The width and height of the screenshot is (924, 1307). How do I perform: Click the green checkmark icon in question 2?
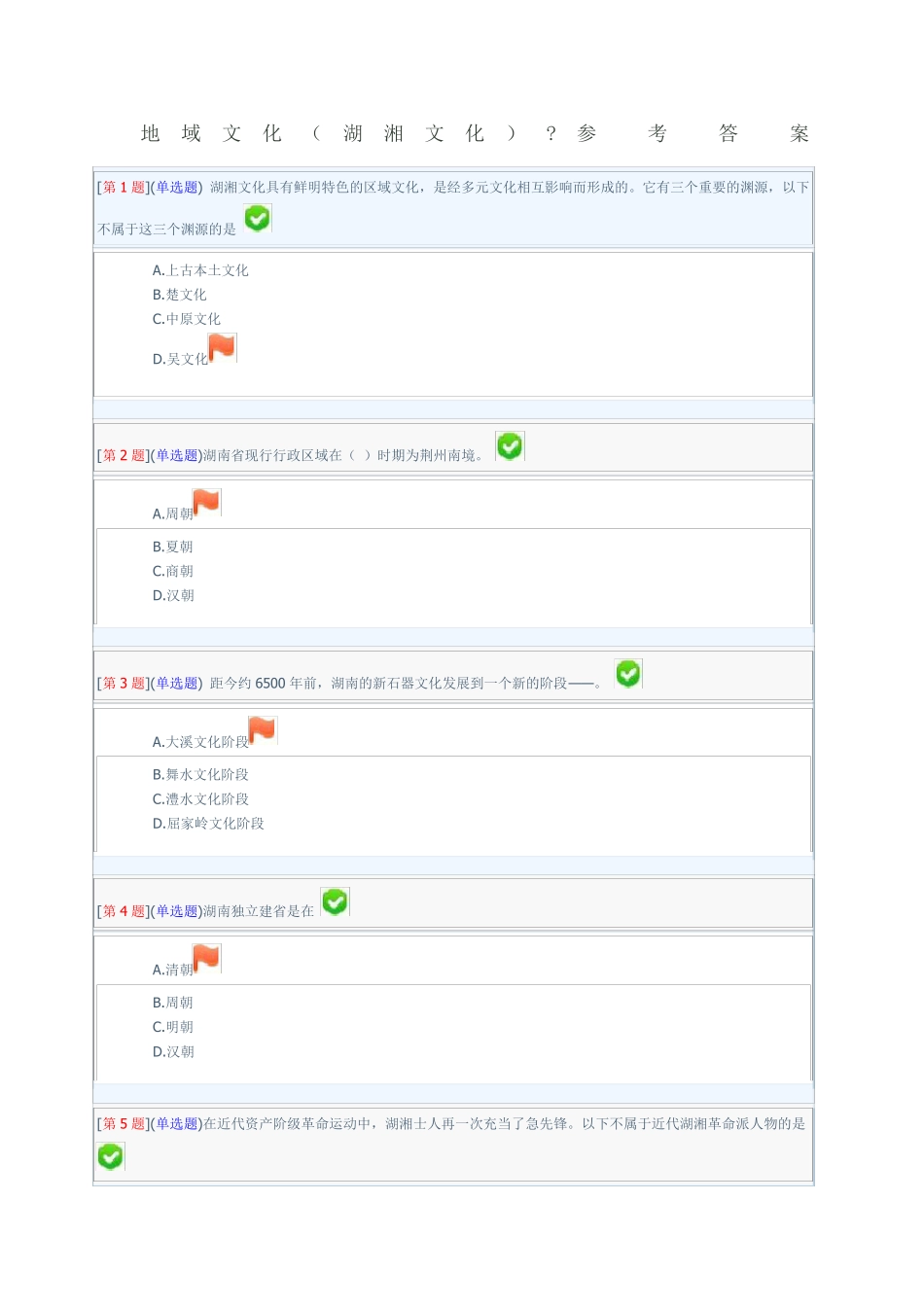tap(510, 445)
